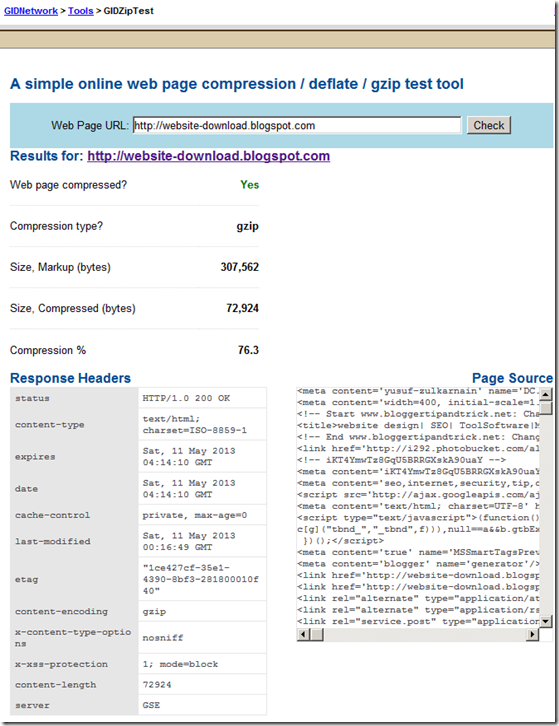559x726 pixels.
Task: Click the 'content-type' header name cell
Action: pos(74,425)
